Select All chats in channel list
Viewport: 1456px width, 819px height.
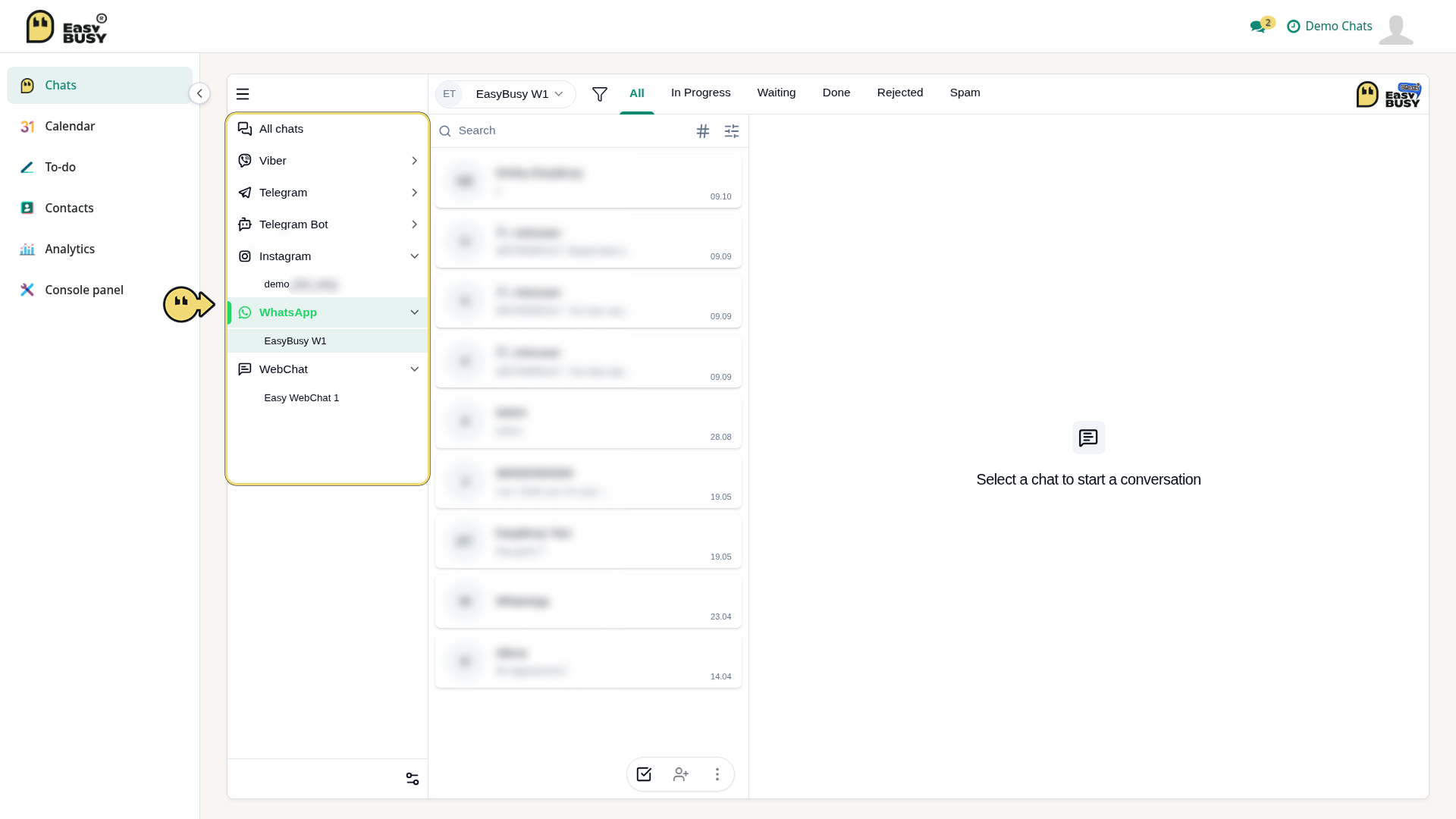click(328, 129)
